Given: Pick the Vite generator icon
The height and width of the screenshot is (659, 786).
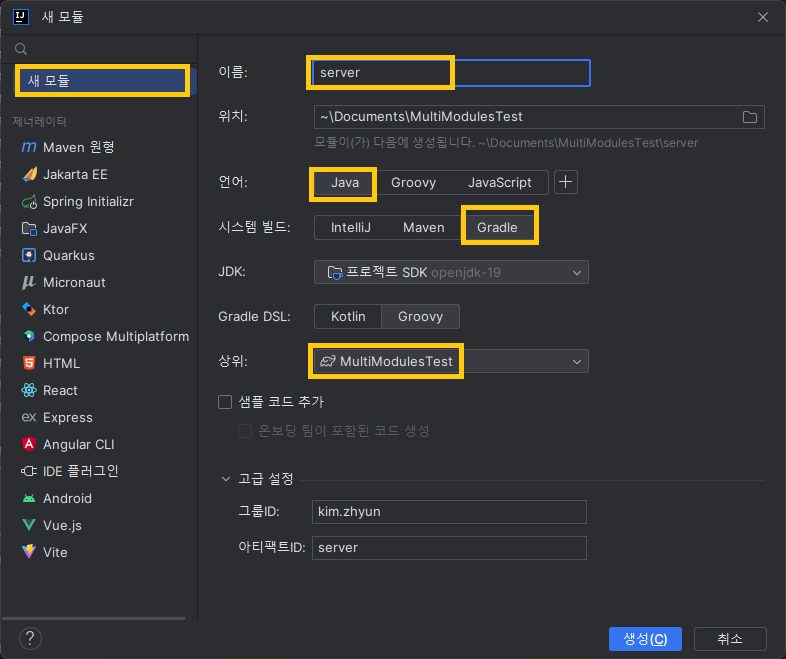Looking at the screenshot, I should 29,552.
